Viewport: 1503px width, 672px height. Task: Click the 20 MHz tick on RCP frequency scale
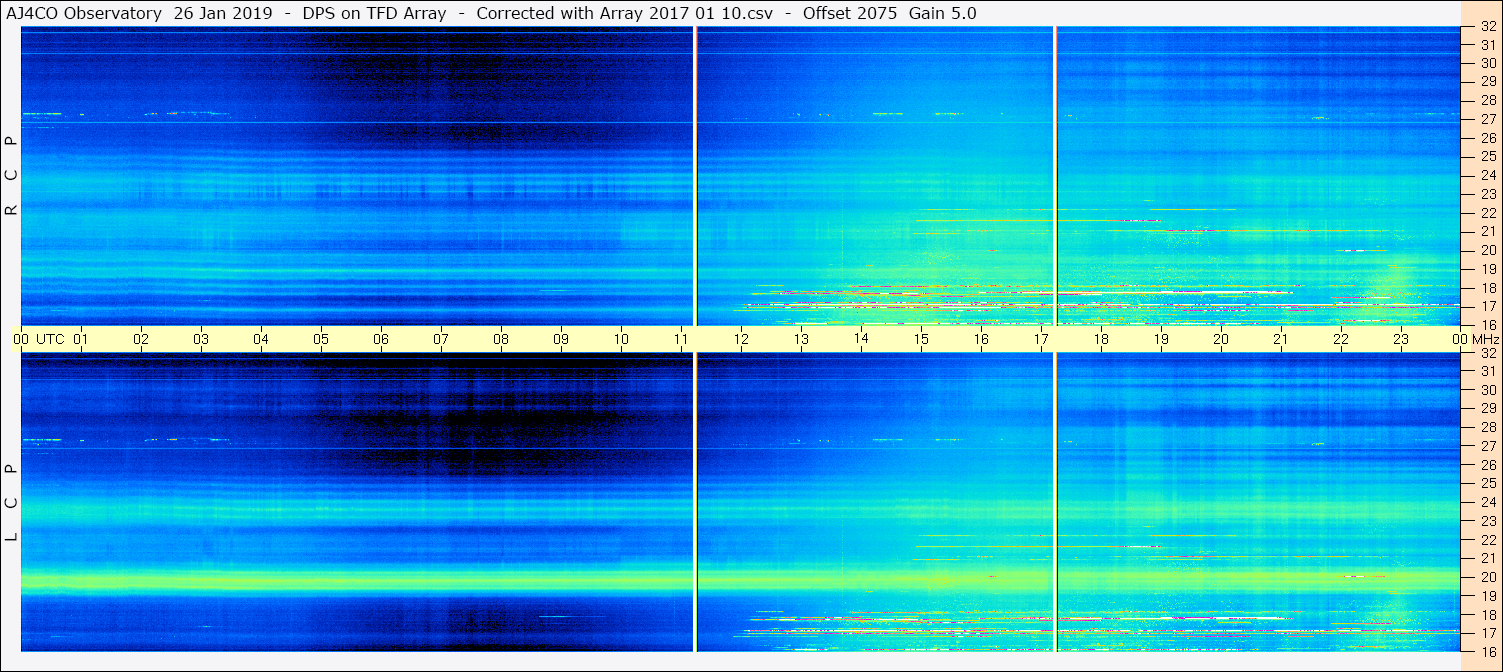coord(1488,250)
